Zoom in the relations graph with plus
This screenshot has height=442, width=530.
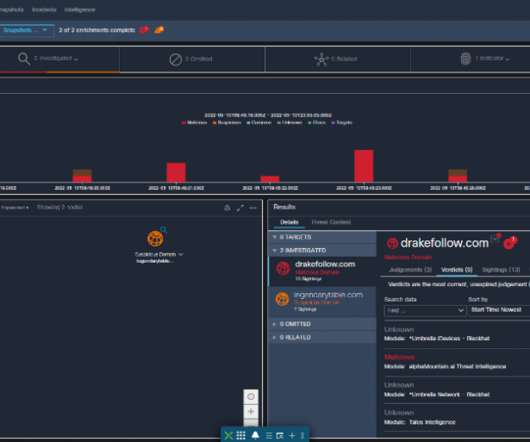pyautogui.click(x=251, y=412)
